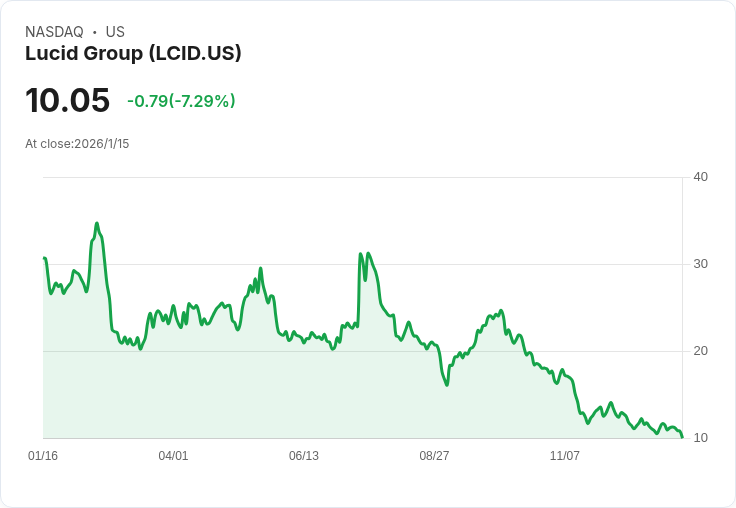736x508 pixels.
Task: Click the 04/01 x-axis date label
Action: [x=173, y=455]
